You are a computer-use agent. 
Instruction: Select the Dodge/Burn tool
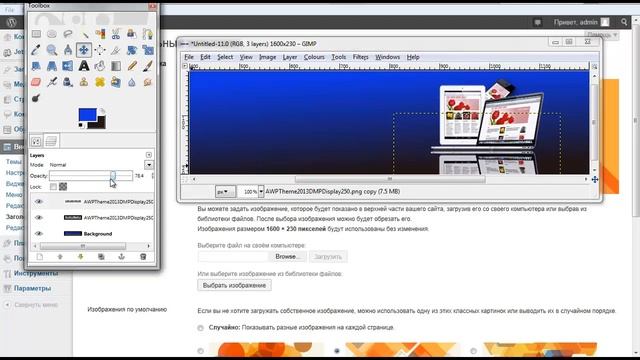36,98
